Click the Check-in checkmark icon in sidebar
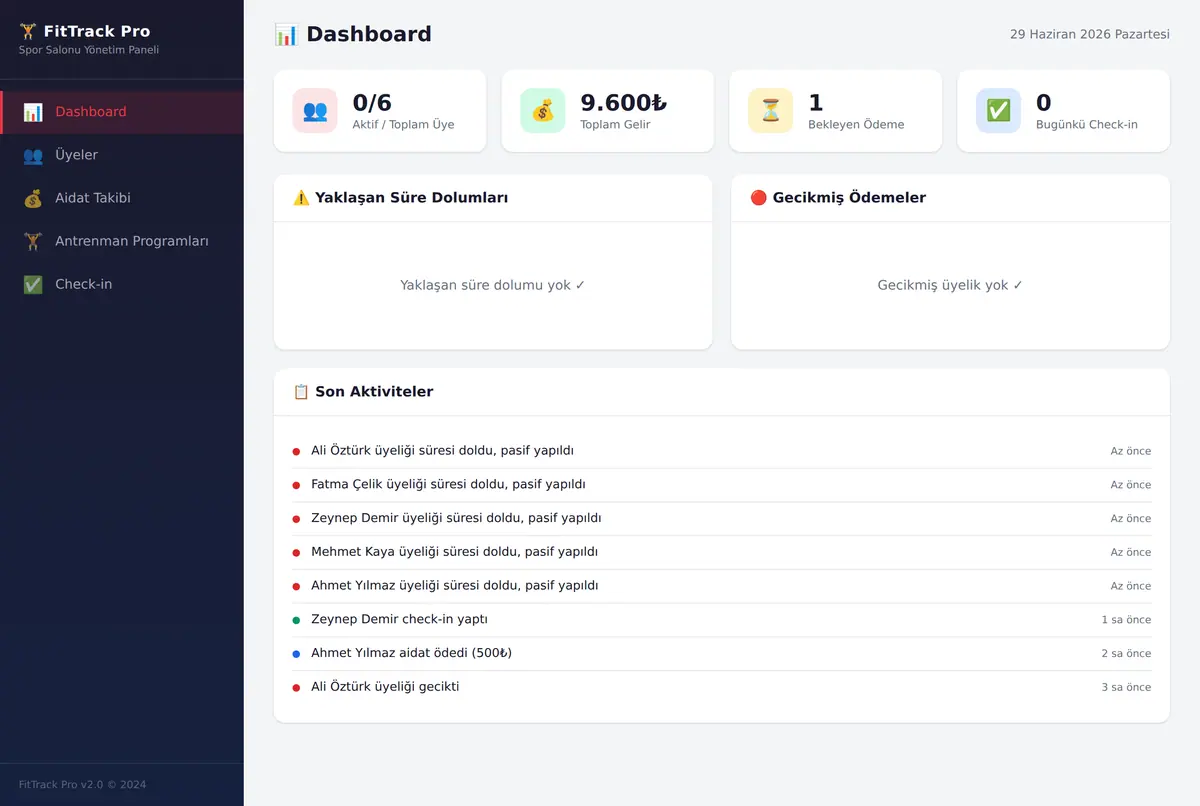The height and width of the screenshot is (806, 1200). pyautogui.click(x=33, y=284)
